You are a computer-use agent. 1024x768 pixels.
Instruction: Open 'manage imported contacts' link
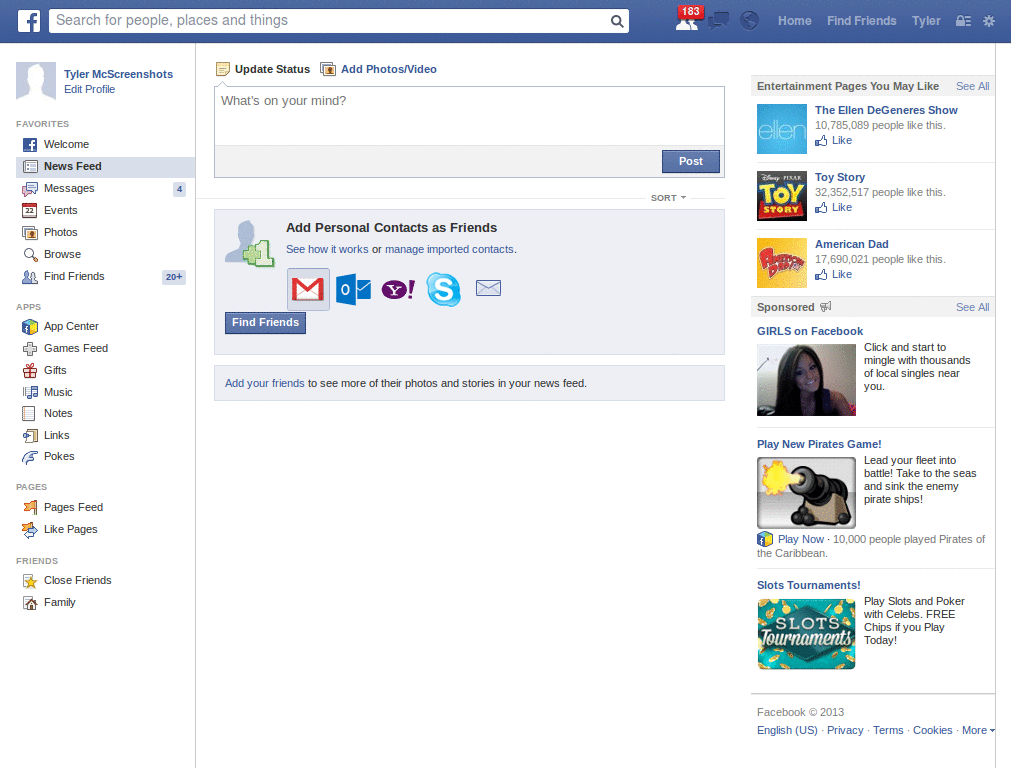(x=449, y=249)
